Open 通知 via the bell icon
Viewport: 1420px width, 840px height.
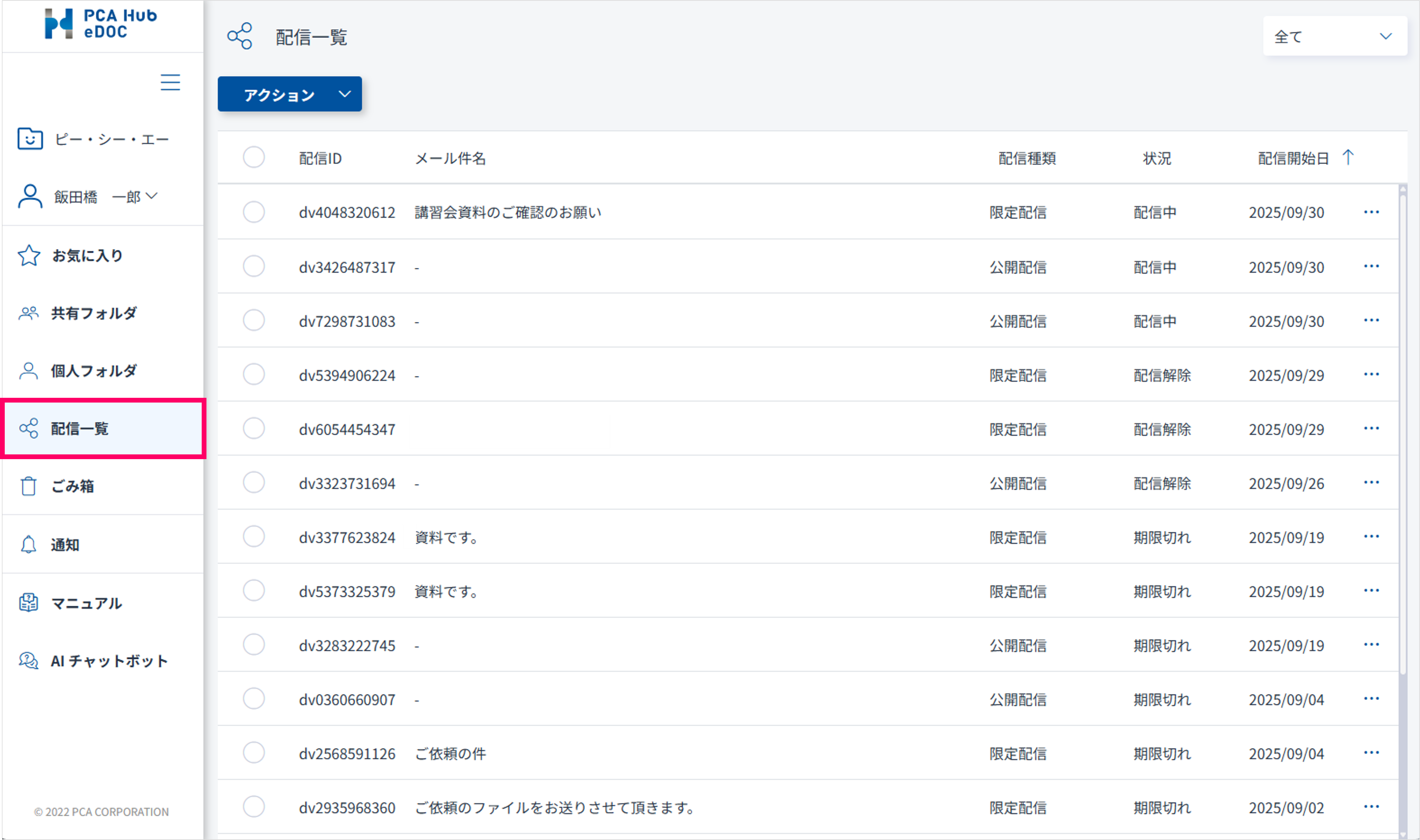pyautogui.click(x=28, y=545)
